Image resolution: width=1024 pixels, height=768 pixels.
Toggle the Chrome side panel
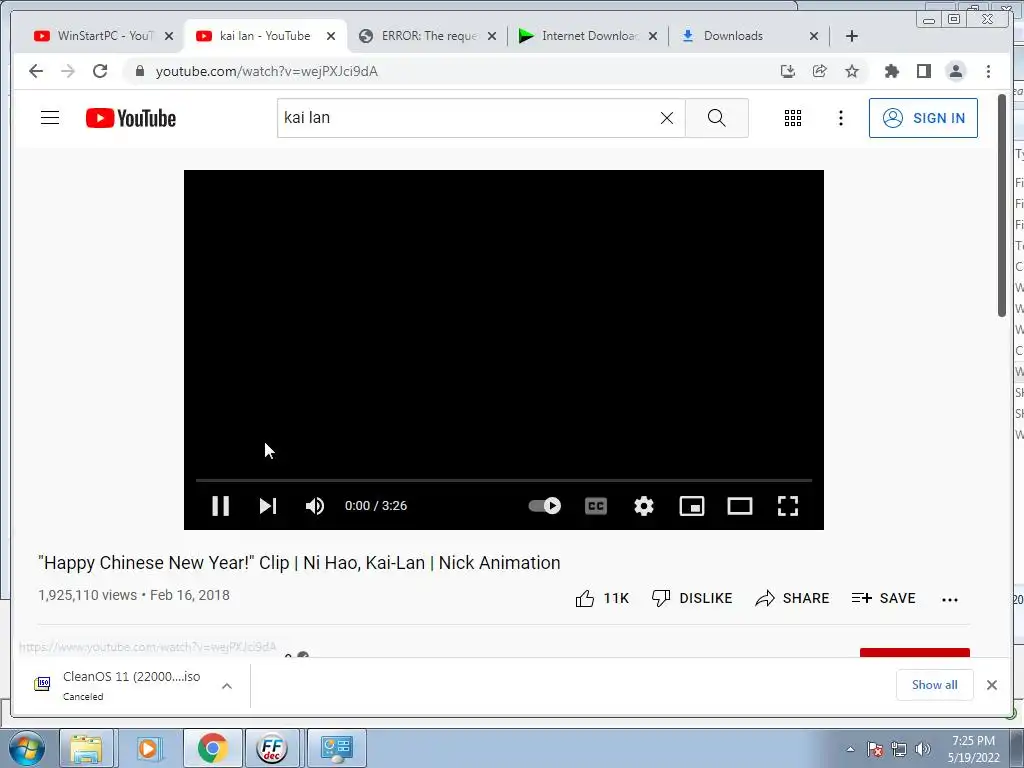tap(923, 71)
